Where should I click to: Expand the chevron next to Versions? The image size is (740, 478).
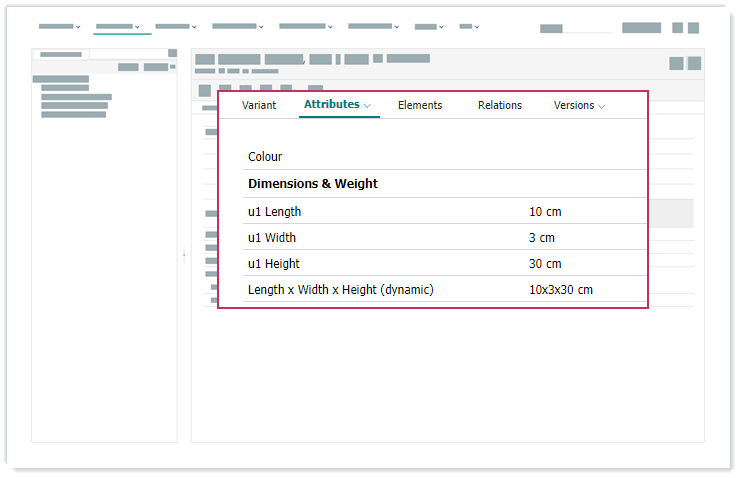tap(602, 106)
